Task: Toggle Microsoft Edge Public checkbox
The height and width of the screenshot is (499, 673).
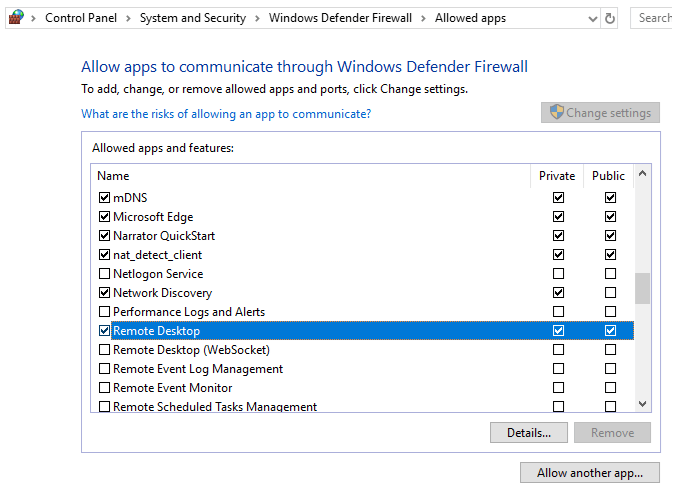Action: 610,216
